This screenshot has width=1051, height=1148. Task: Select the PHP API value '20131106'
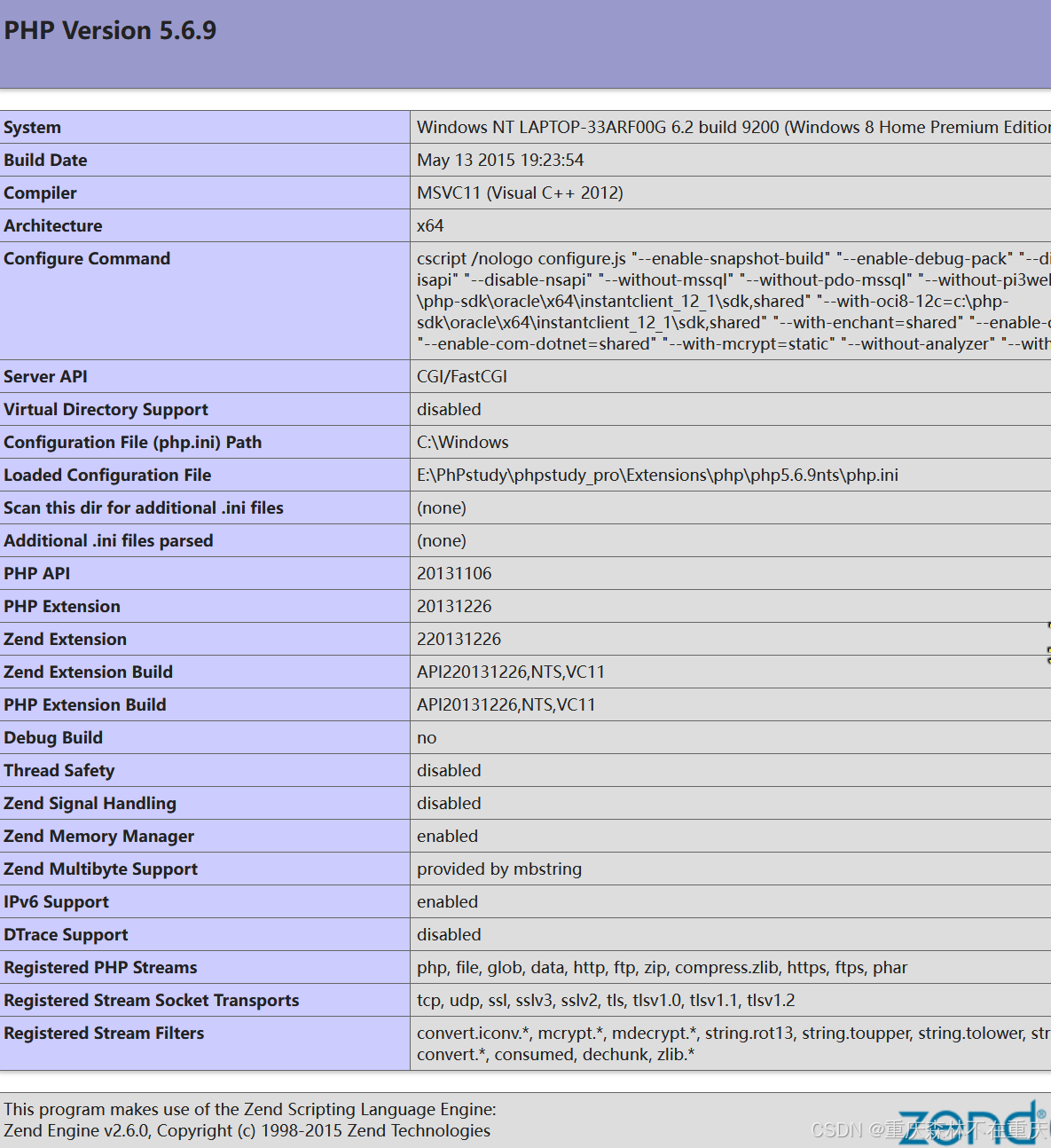click(x=454, y=573)
